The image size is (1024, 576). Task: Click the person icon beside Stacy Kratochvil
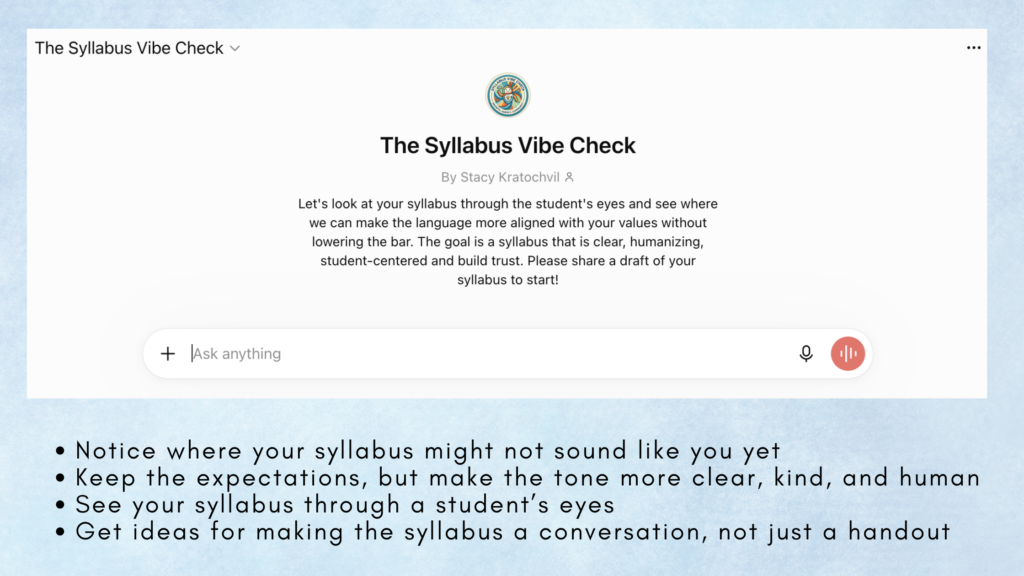click(569, 177)
